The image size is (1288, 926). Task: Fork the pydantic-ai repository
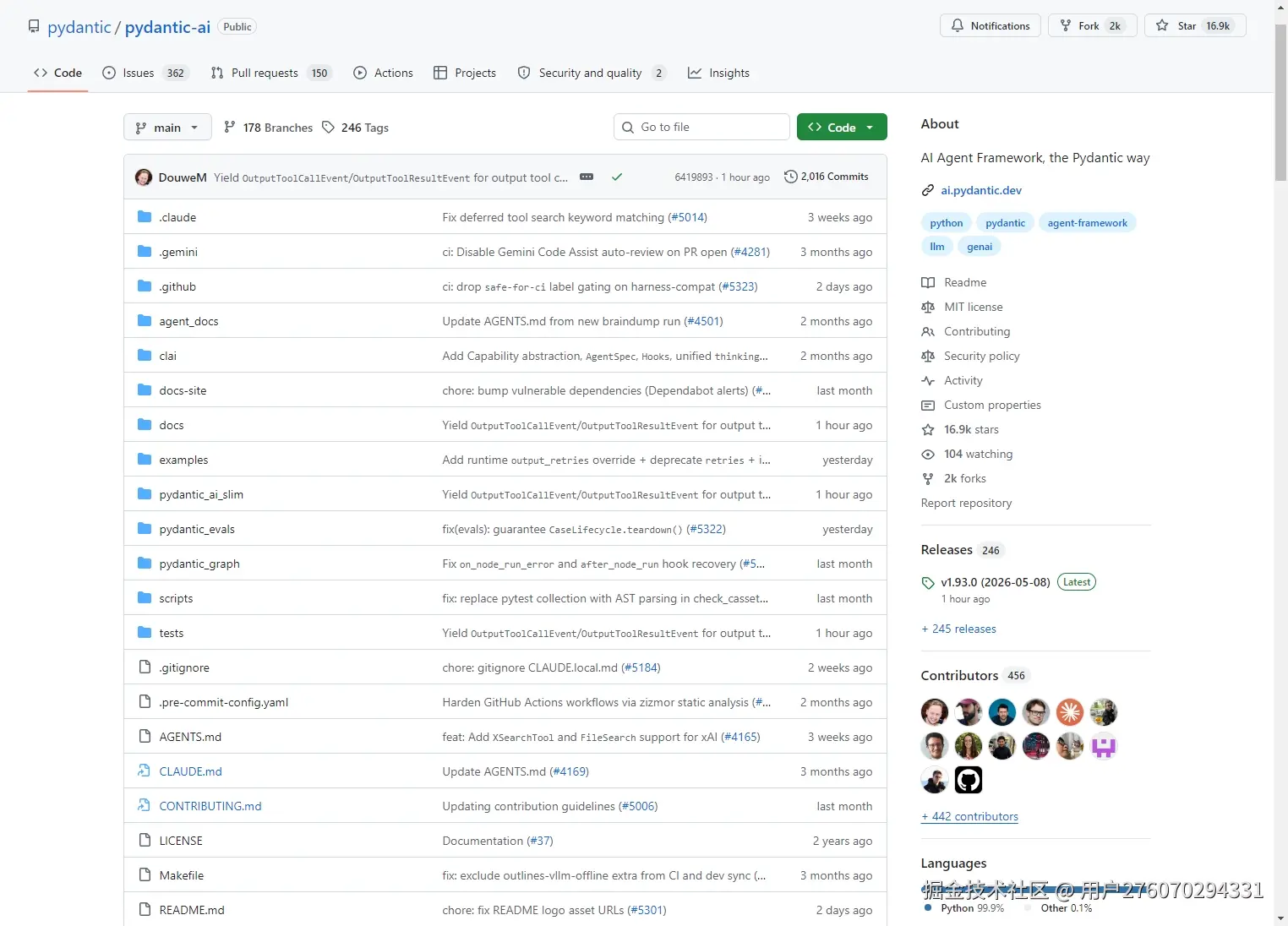point(1093,25)
